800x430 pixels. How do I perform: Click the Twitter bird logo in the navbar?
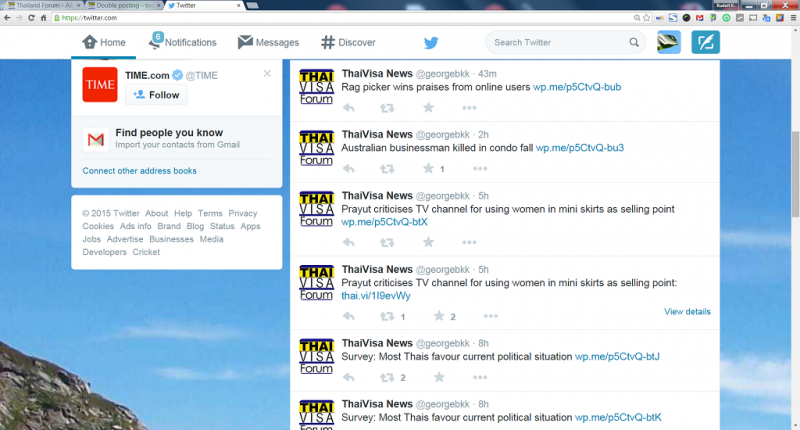pyautogui.click(x=431, y=43)
